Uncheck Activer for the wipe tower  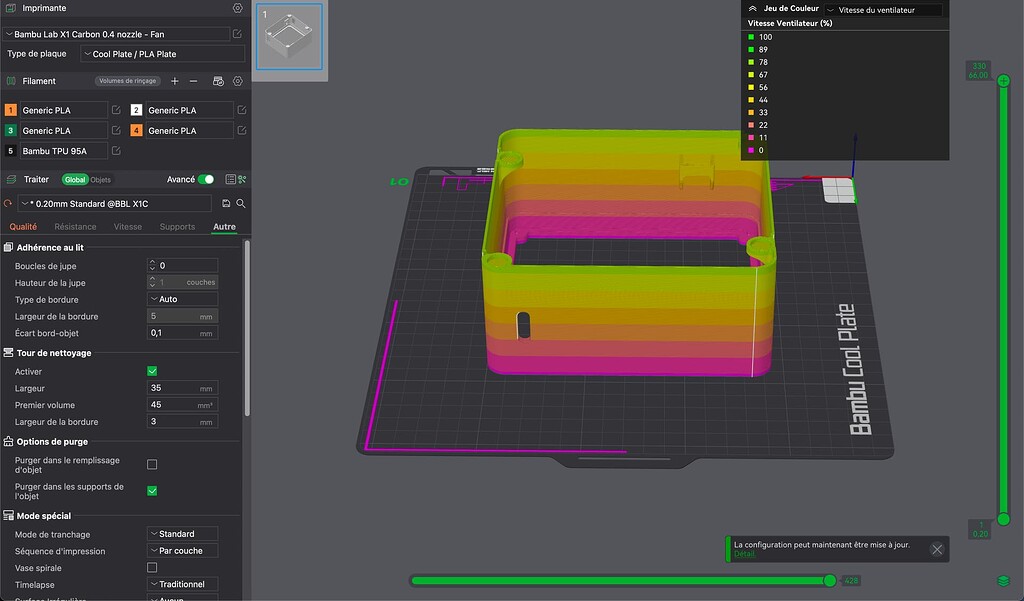click(152, 371)
